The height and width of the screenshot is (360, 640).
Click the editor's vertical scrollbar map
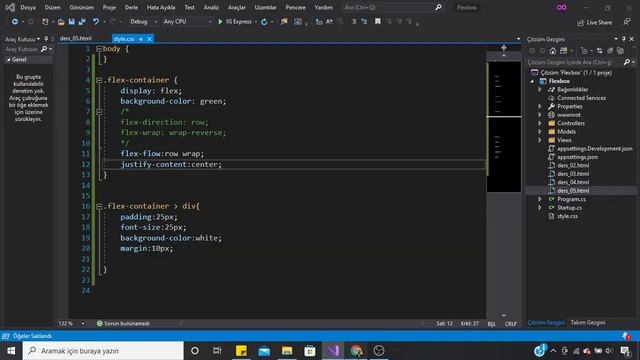[504, 127]
